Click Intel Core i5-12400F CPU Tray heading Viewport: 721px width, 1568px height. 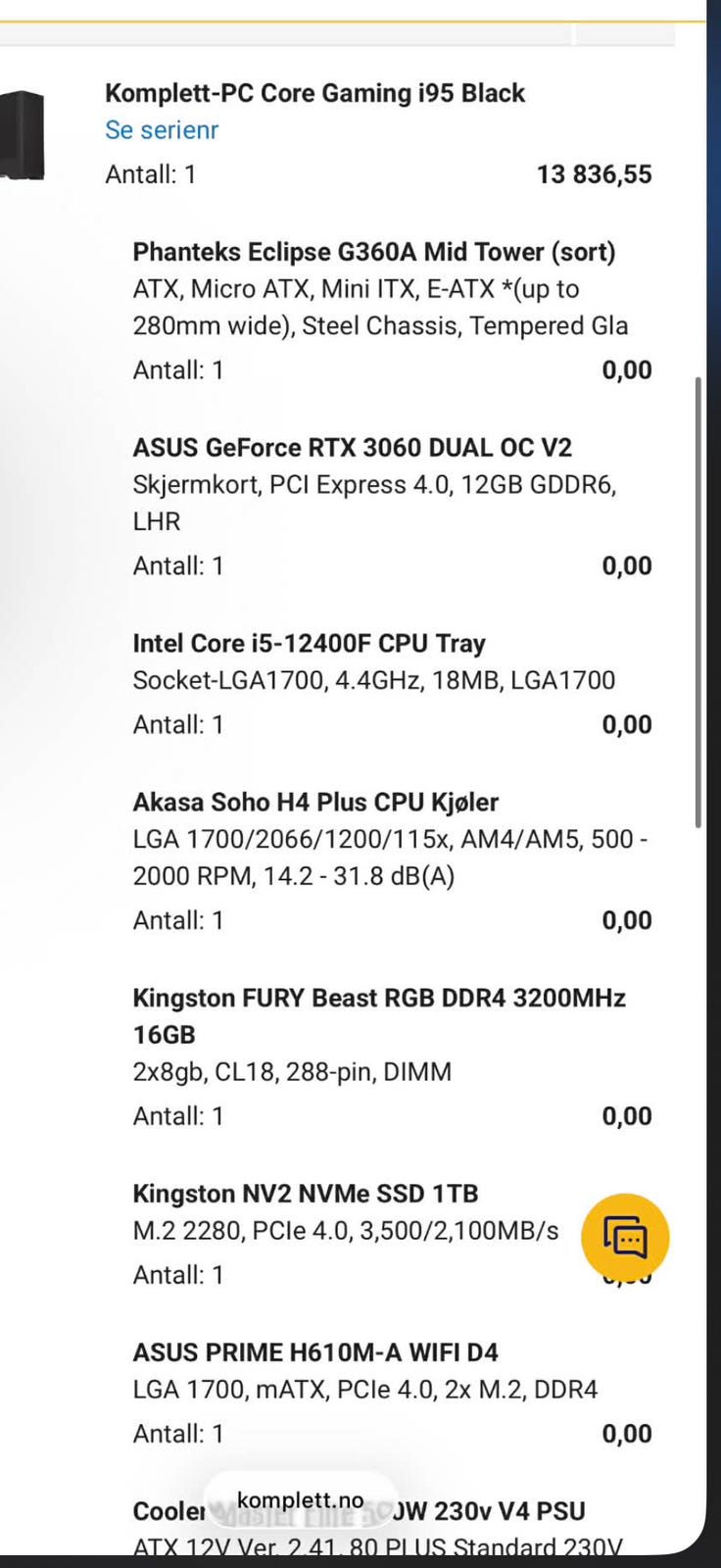(x=309, y=644)
